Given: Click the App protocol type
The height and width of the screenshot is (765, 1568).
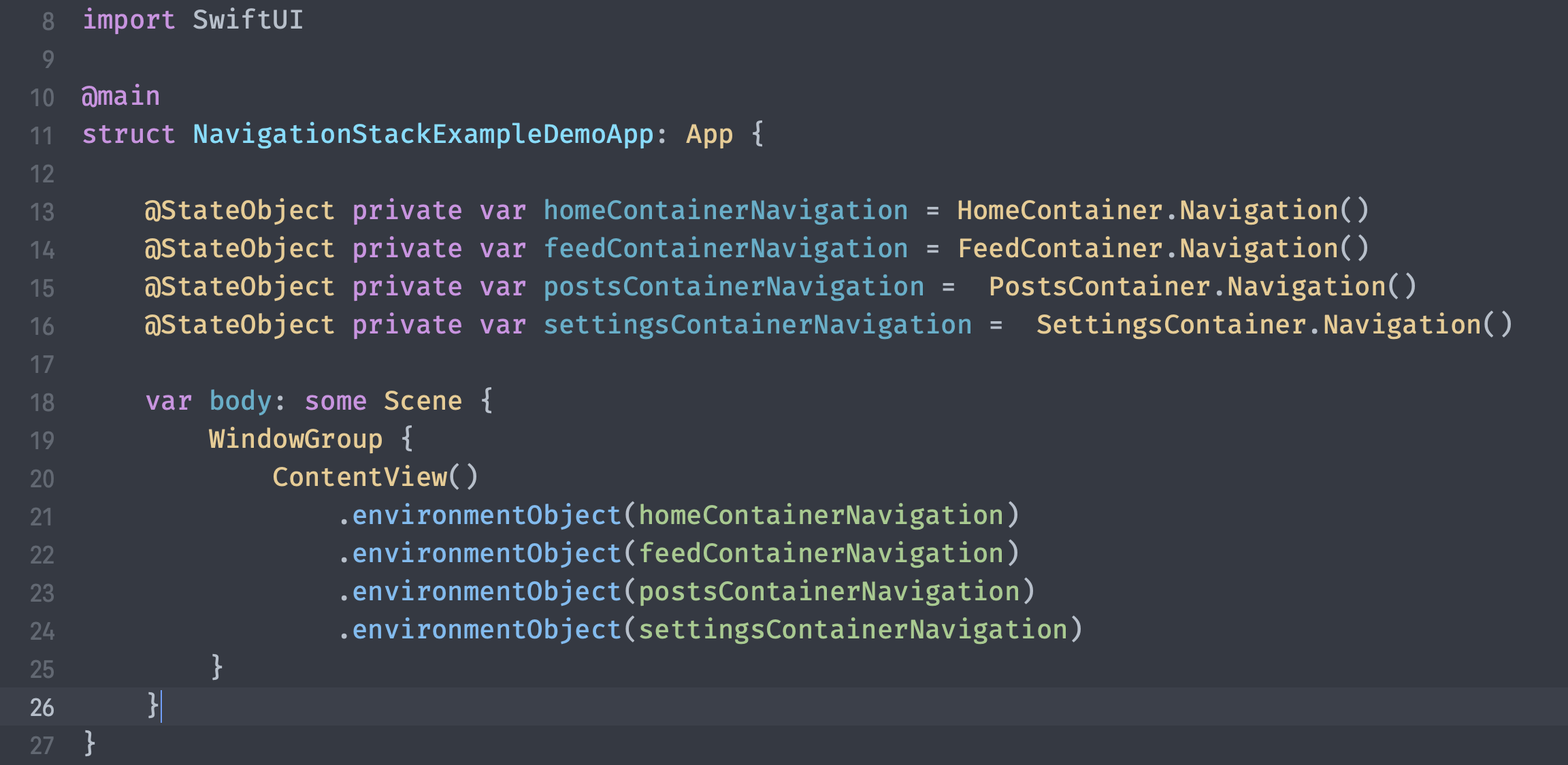Looking at the screenshot, I should pyautogui.click(x=709, y=135).
